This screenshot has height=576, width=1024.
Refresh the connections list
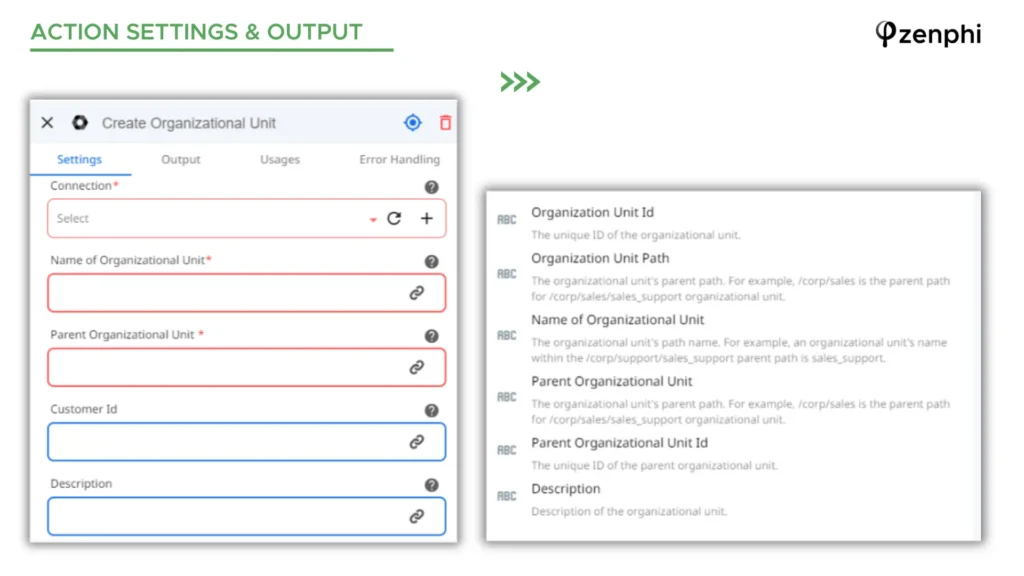(x=394, y=218)
